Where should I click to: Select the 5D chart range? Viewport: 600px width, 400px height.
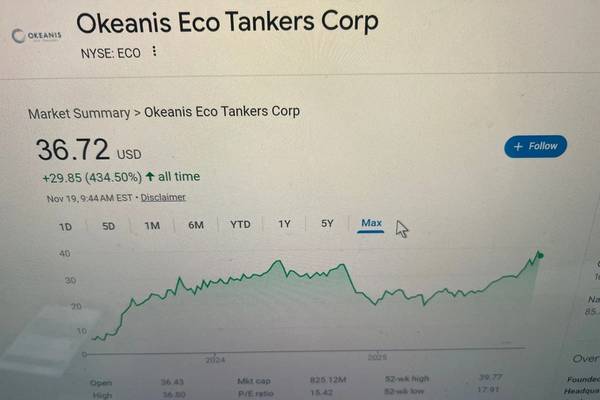(108, 226)
